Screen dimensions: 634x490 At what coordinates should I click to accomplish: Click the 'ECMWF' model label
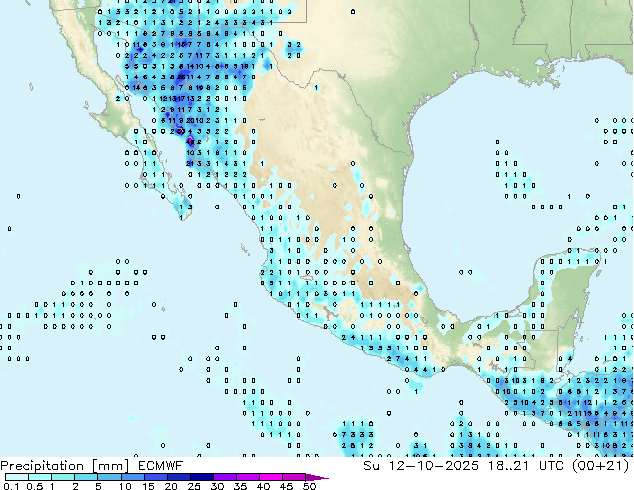point(161,466)
